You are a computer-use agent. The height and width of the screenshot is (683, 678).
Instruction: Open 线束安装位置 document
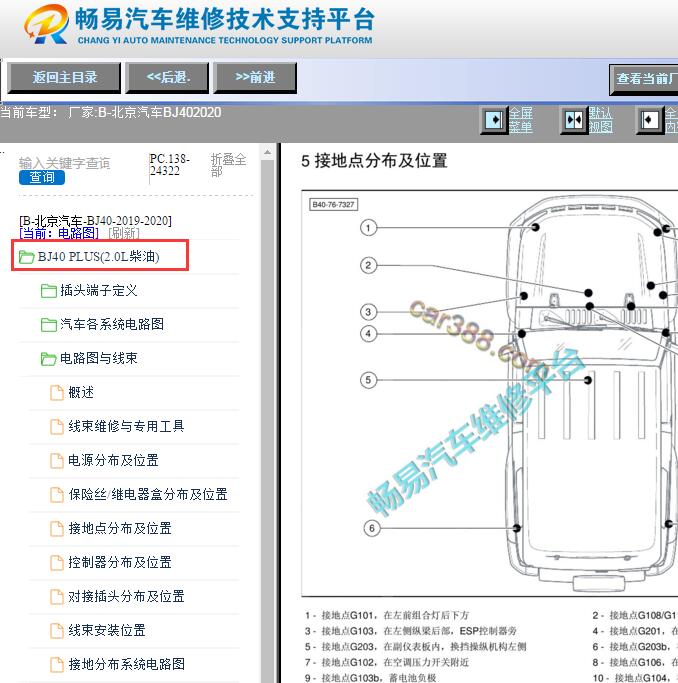point(107,630)
